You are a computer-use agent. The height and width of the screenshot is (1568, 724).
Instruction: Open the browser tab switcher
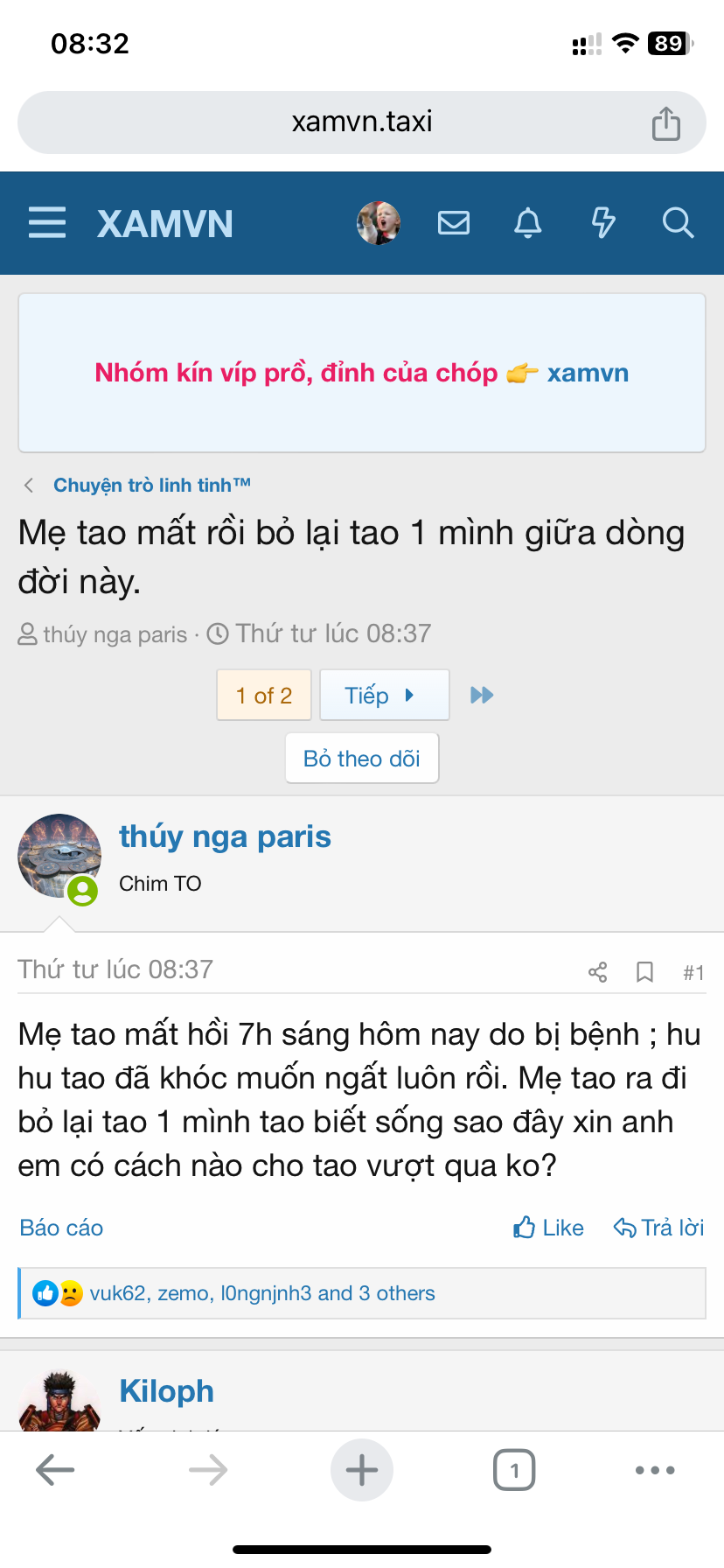coord(514,1470)
